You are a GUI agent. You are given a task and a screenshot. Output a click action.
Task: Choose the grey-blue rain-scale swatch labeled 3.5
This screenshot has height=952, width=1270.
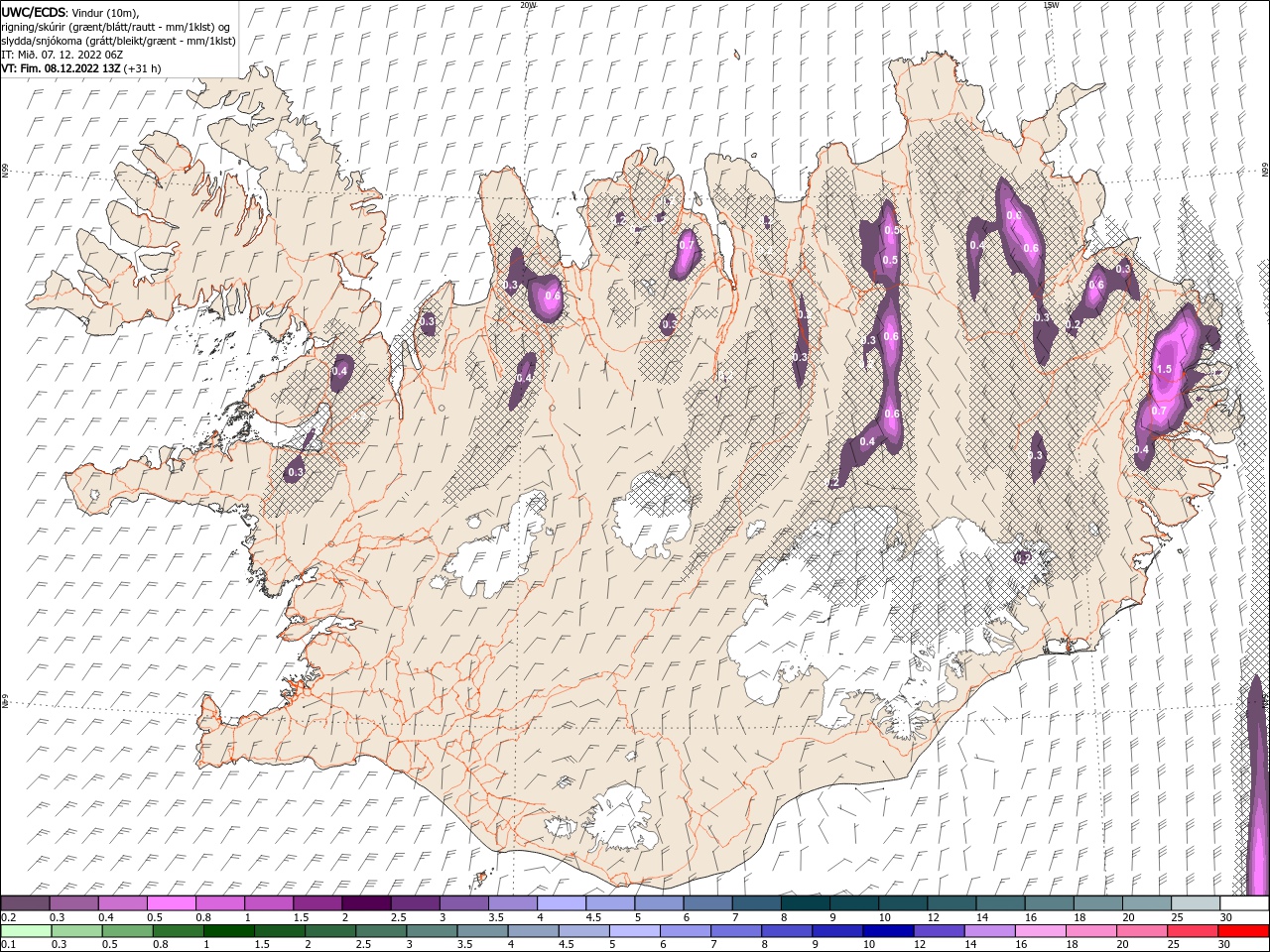coord(482,930)
